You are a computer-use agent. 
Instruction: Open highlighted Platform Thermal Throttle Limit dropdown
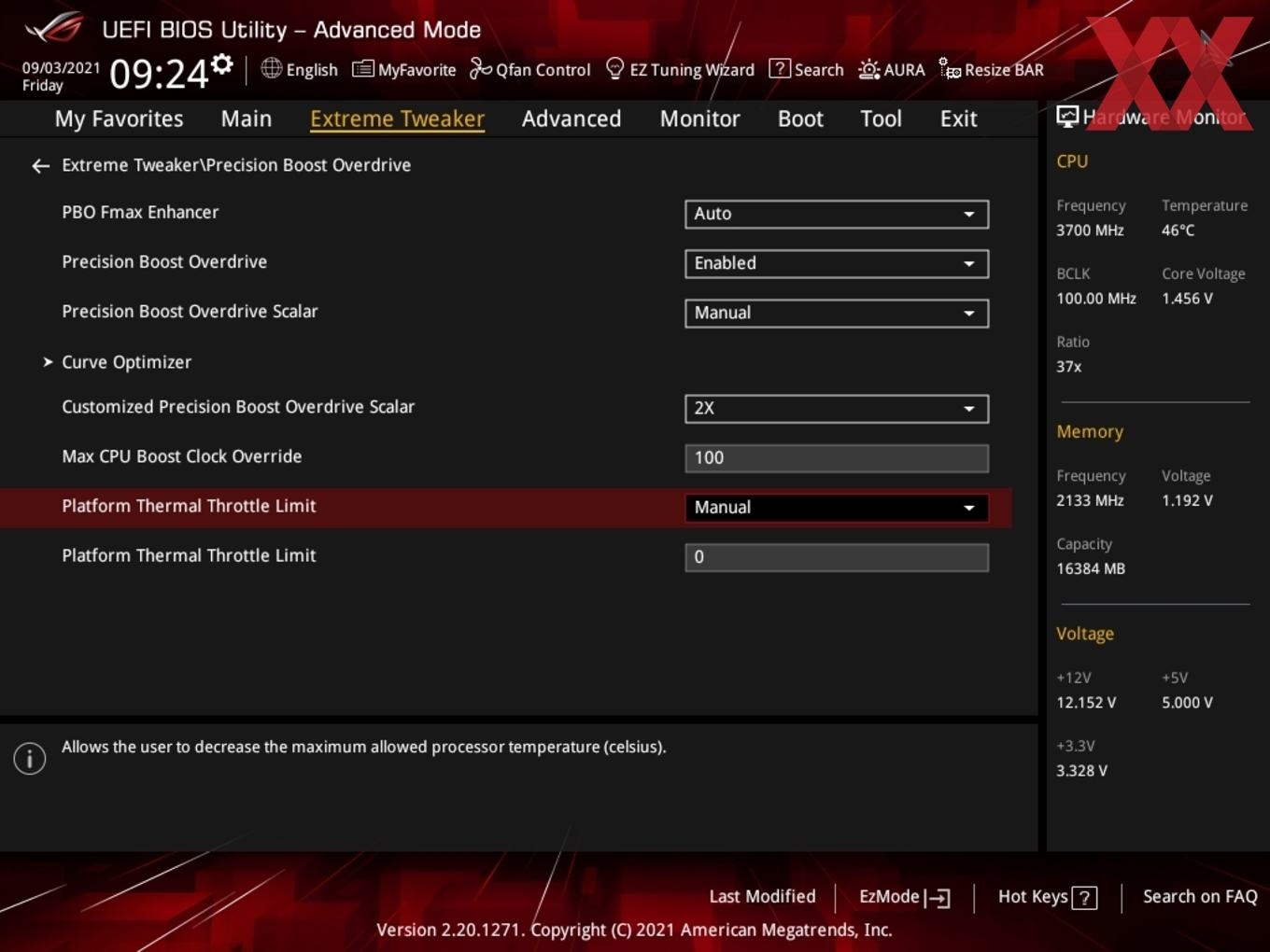click(837, 507)
